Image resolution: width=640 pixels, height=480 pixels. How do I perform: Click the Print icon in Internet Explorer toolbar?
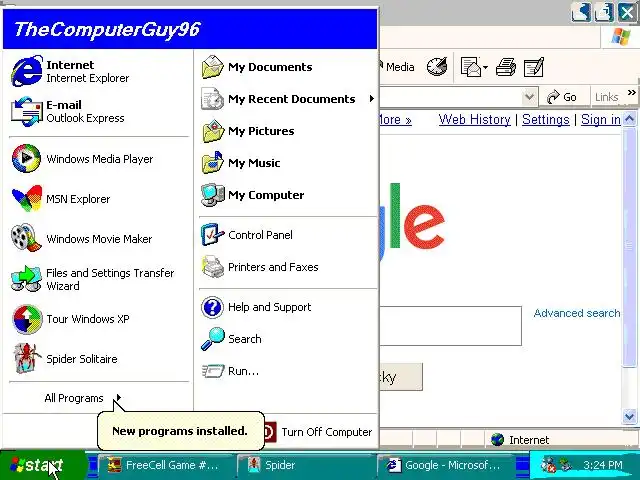pyautogui.click(x=506, y=67)
